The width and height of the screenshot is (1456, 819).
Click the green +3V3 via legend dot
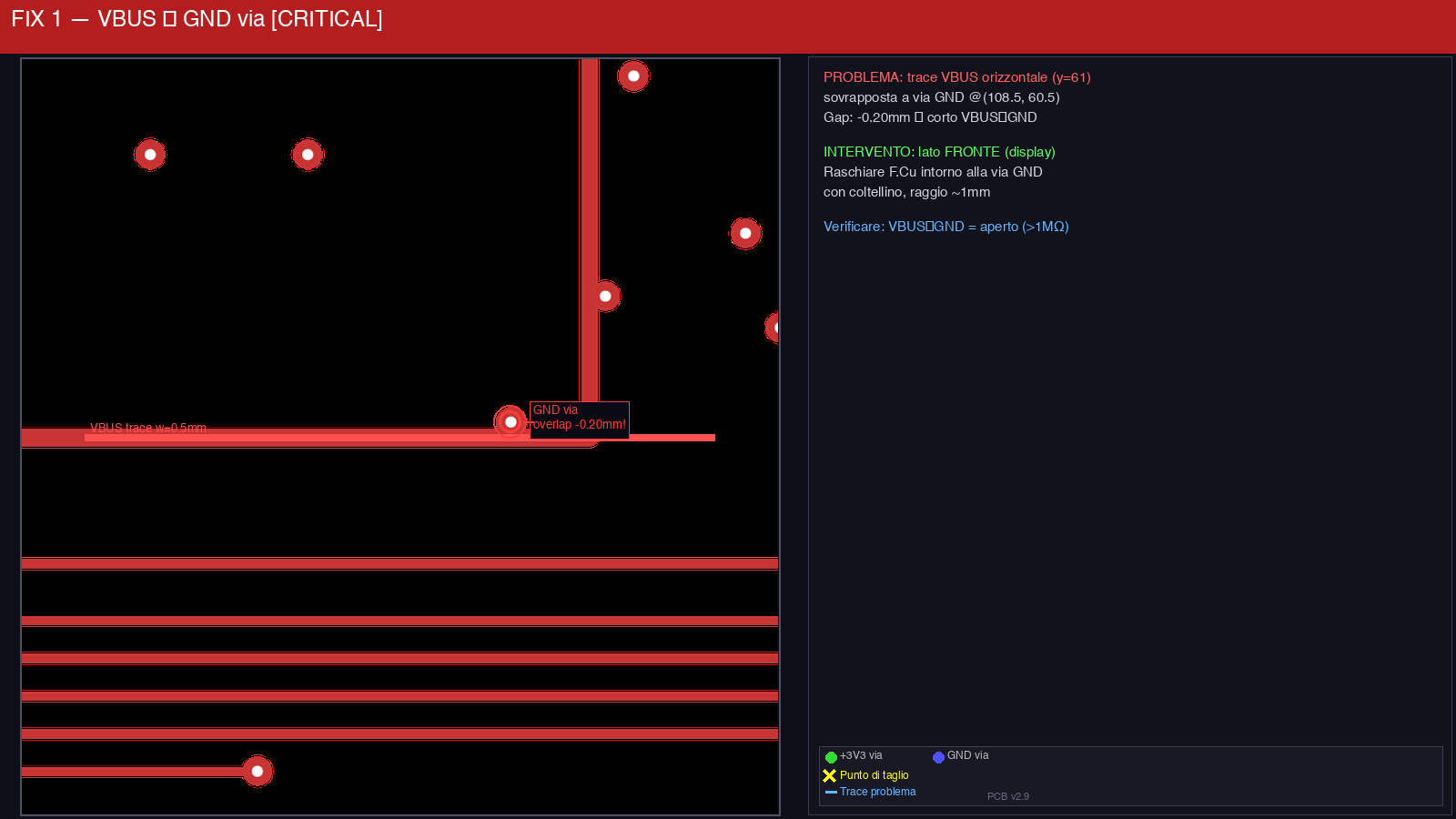(831, 757)
